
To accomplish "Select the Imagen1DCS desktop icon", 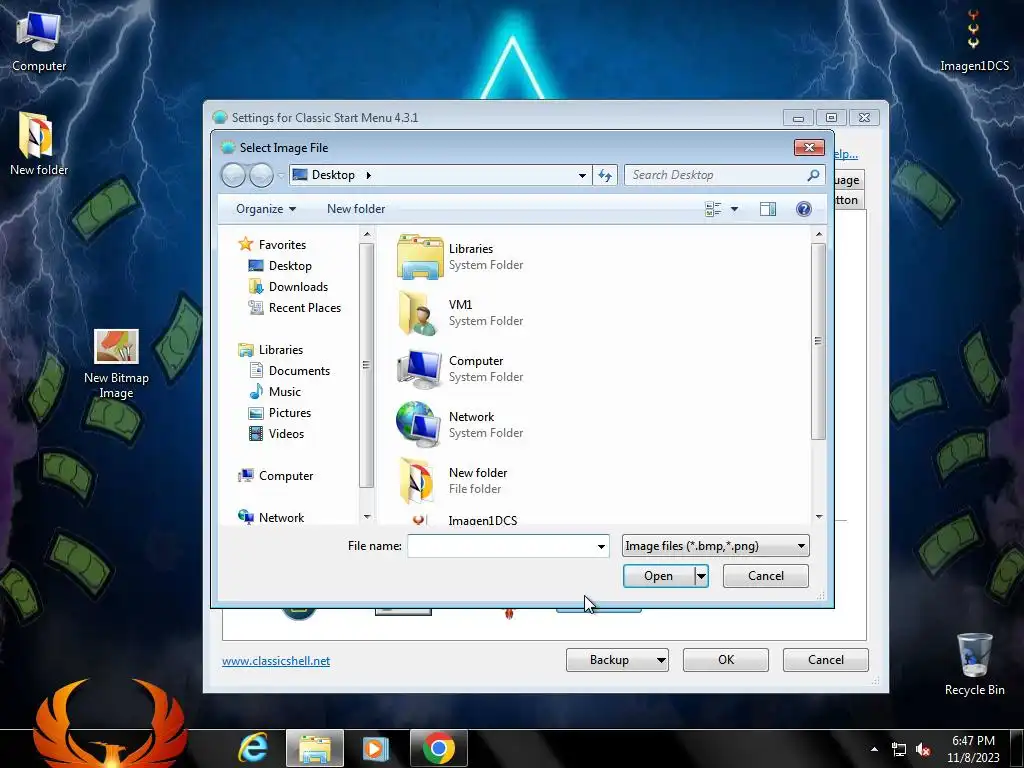I will [974, 40].
